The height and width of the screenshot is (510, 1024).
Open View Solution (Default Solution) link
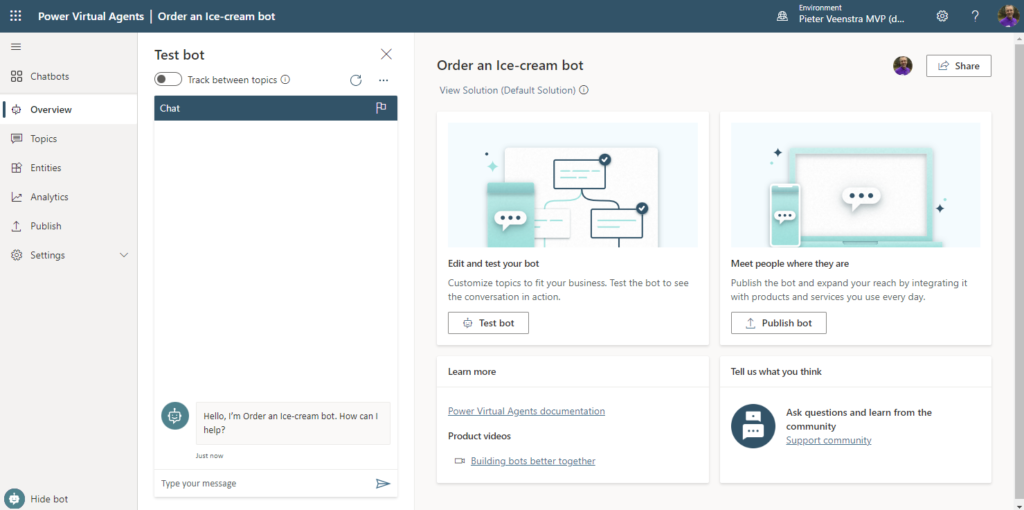coord(507,90)
